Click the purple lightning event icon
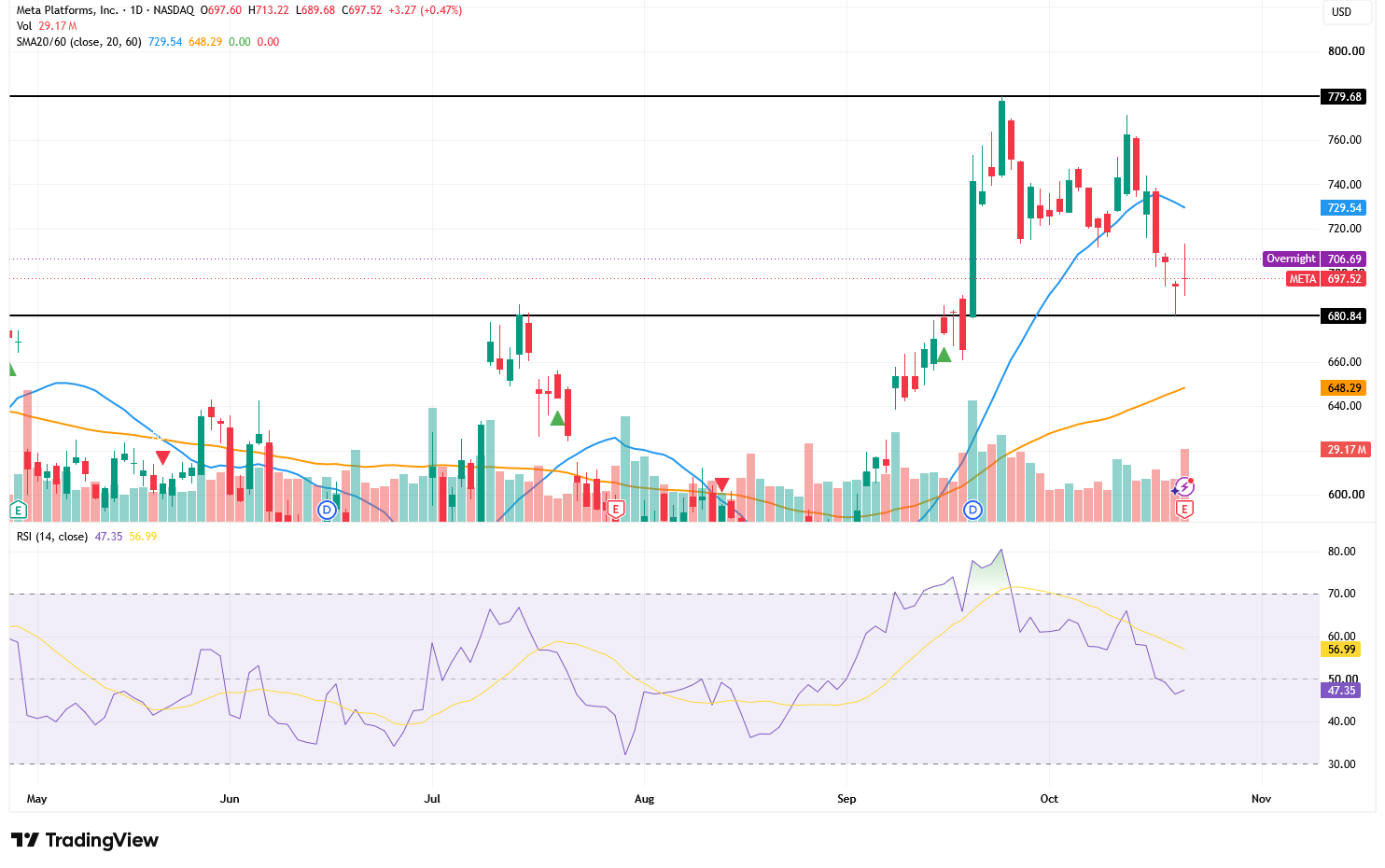 1184,486
